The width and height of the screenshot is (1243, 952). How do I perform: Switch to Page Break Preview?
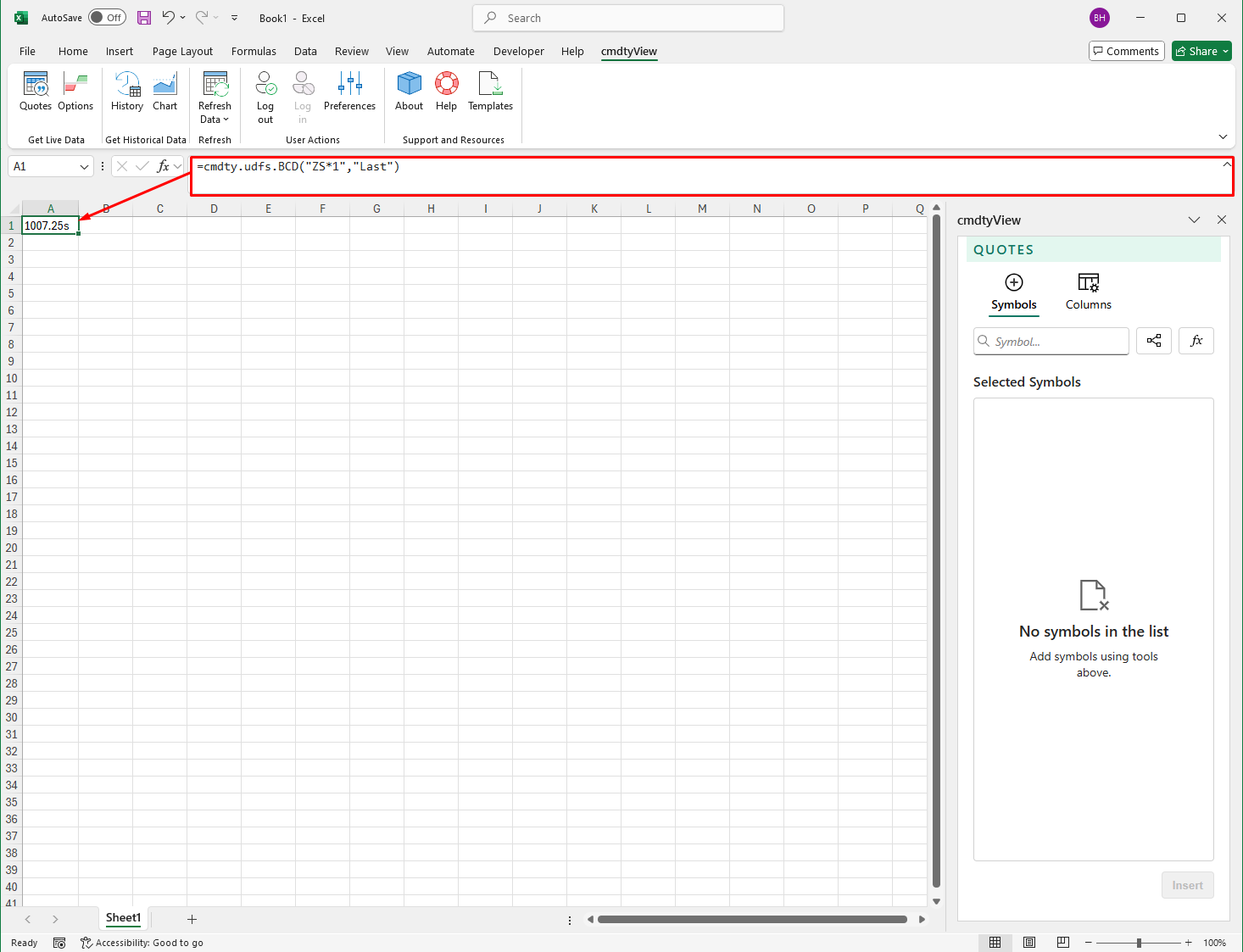1063,943
